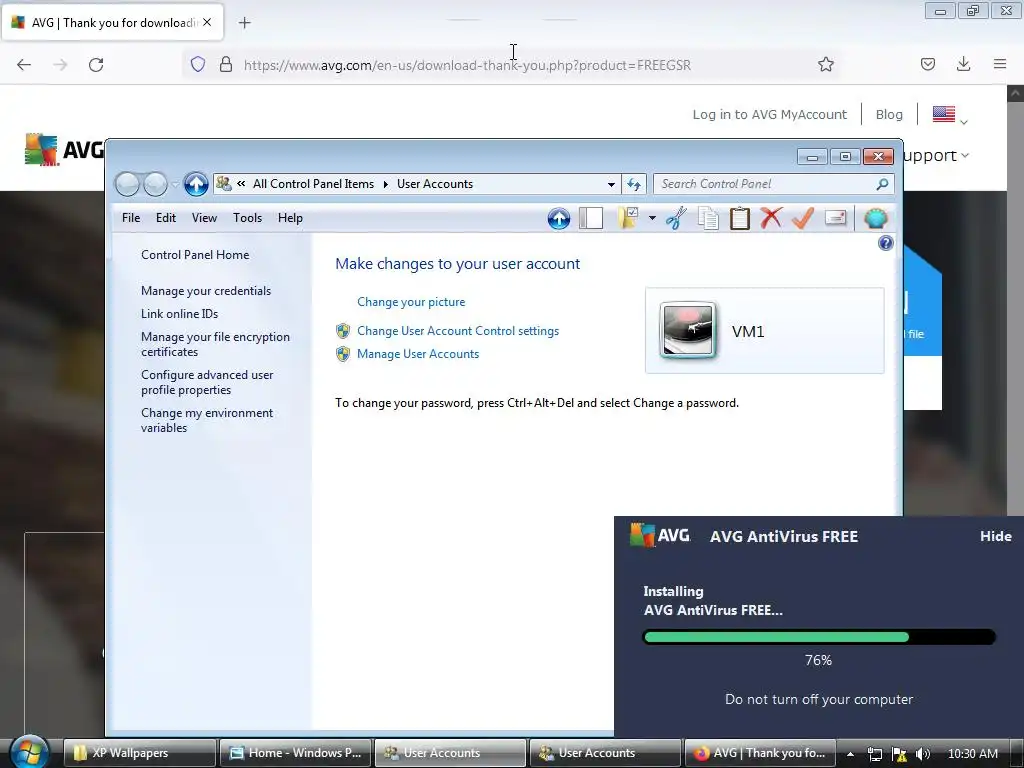This screenshot has height=768, width=1024.
Task: Click the padlock site info icon
Action: click(x=226, y=64)
